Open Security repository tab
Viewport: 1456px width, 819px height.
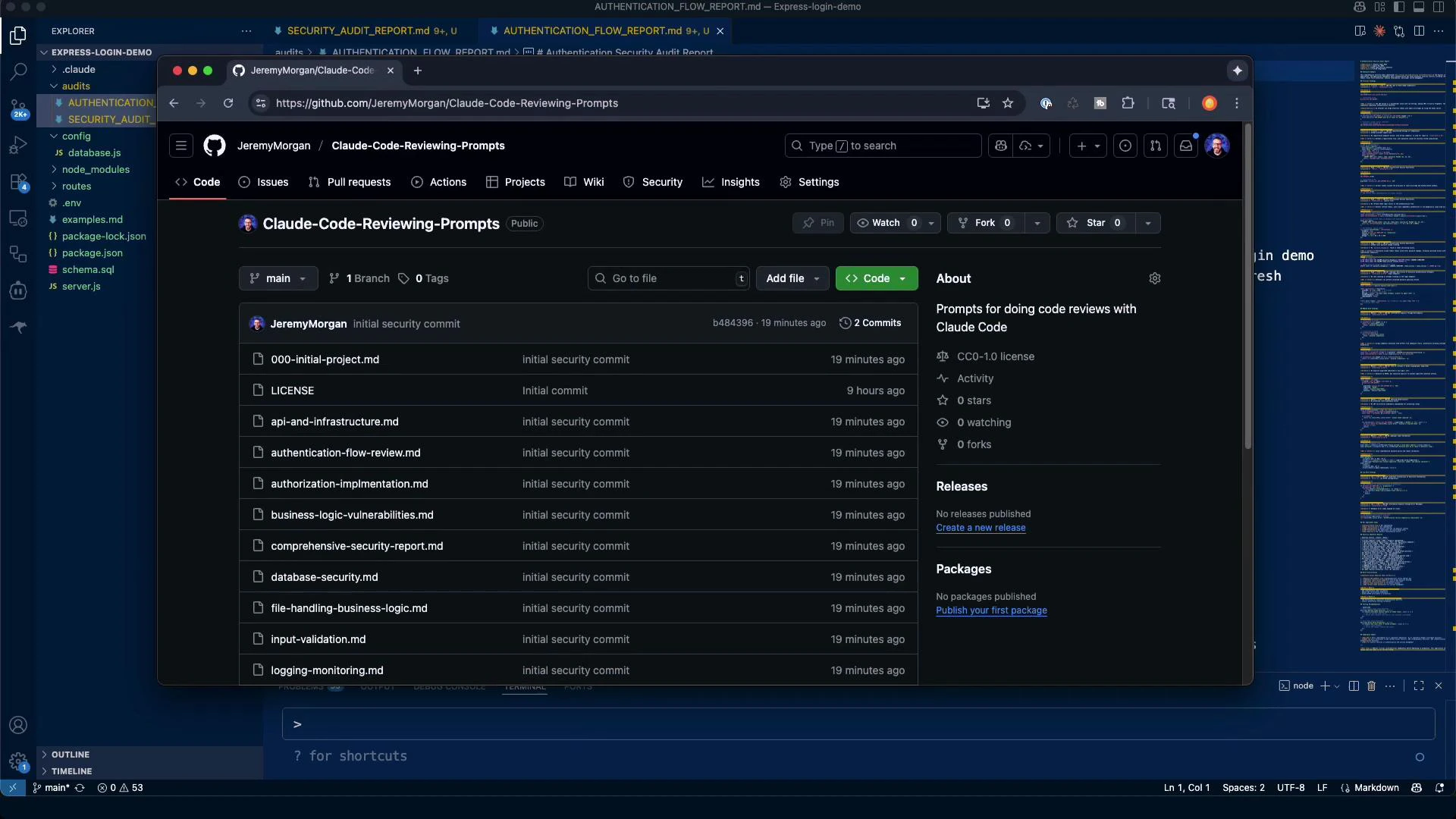click(x=653, y=182)
